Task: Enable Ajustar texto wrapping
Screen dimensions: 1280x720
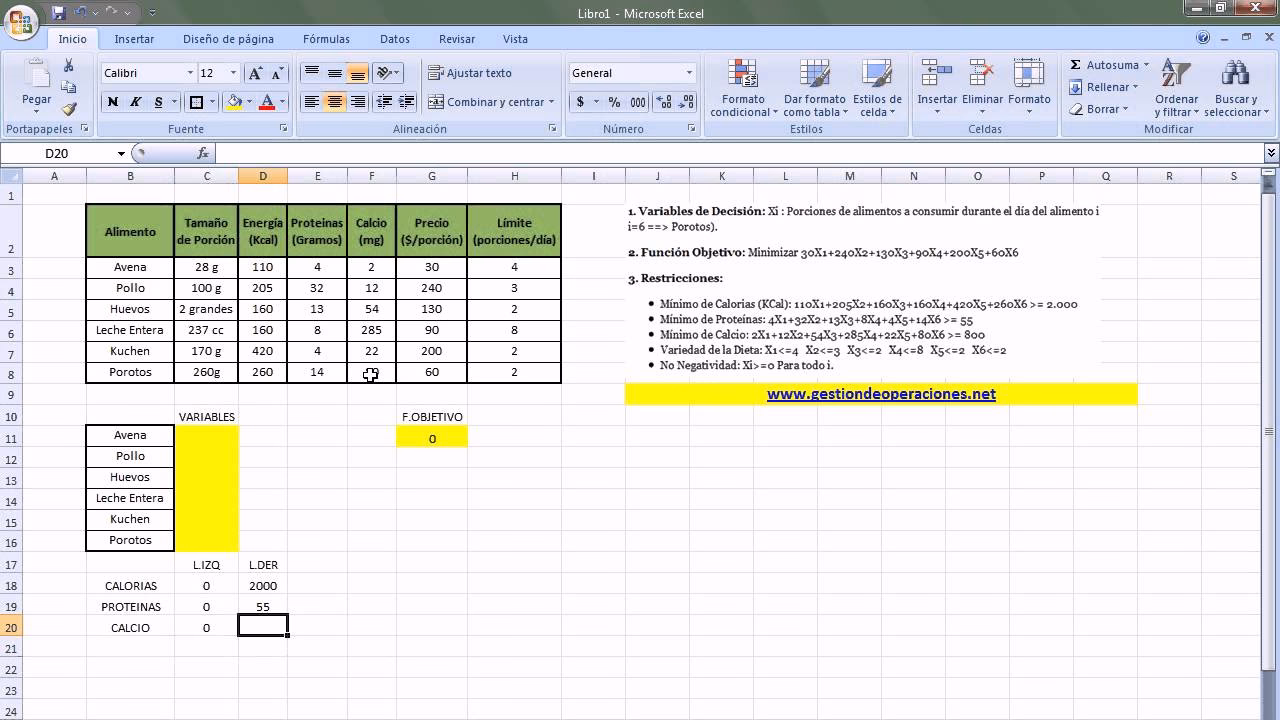Action: 469,73
